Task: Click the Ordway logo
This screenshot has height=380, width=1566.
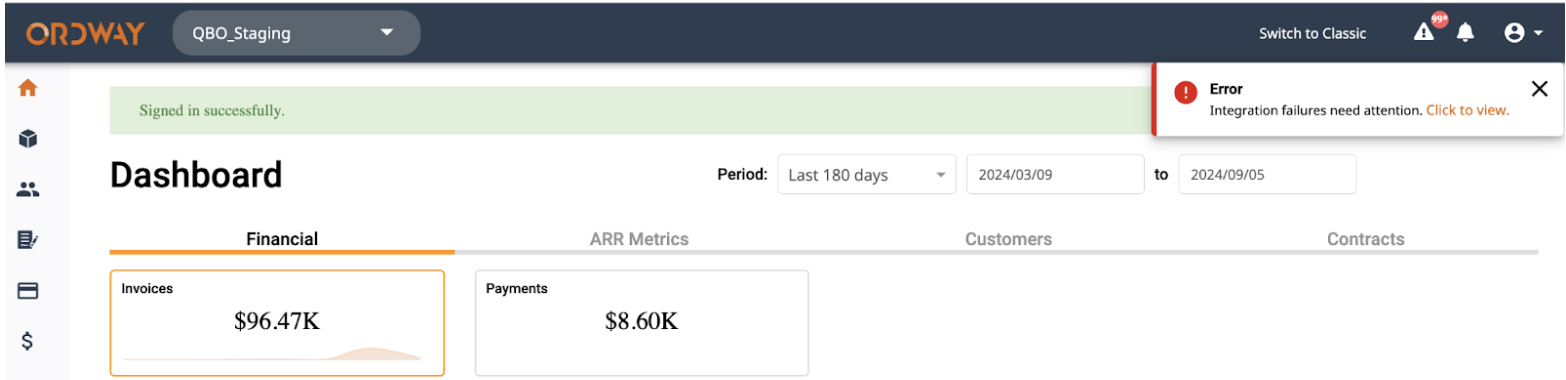Action: pos(86,33)
